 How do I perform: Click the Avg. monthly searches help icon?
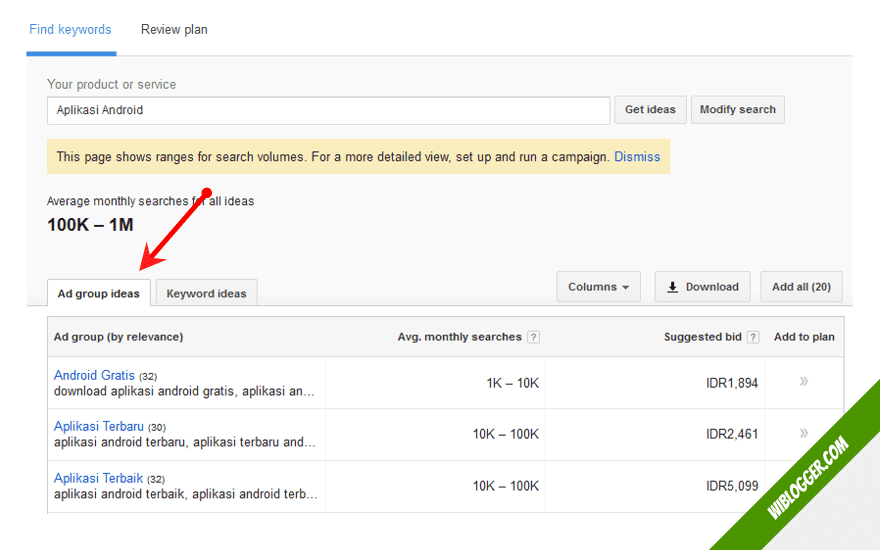[x=534, y=337]
